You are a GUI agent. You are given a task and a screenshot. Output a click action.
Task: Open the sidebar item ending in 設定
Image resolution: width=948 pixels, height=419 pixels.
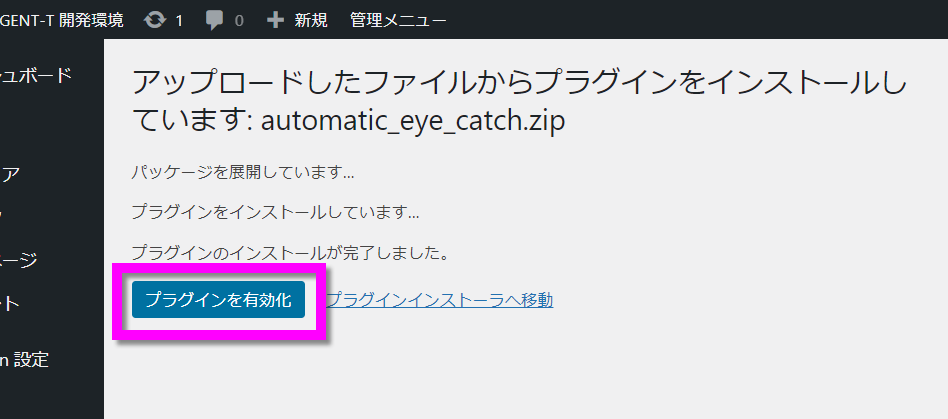[x=25, y=360]
